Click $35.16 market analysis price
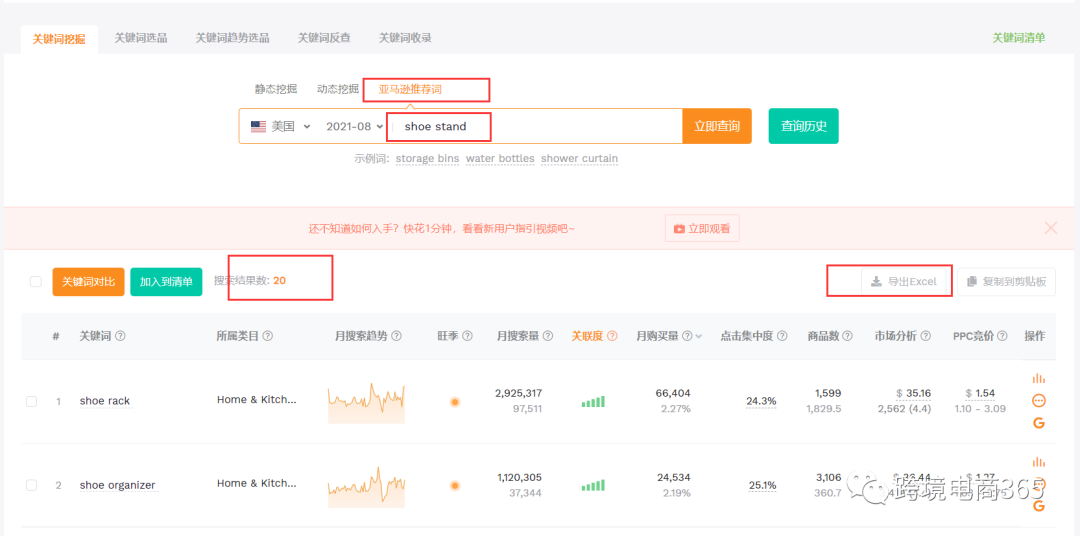Screen dimensions: 1080x536 click(x=913, y=393)
